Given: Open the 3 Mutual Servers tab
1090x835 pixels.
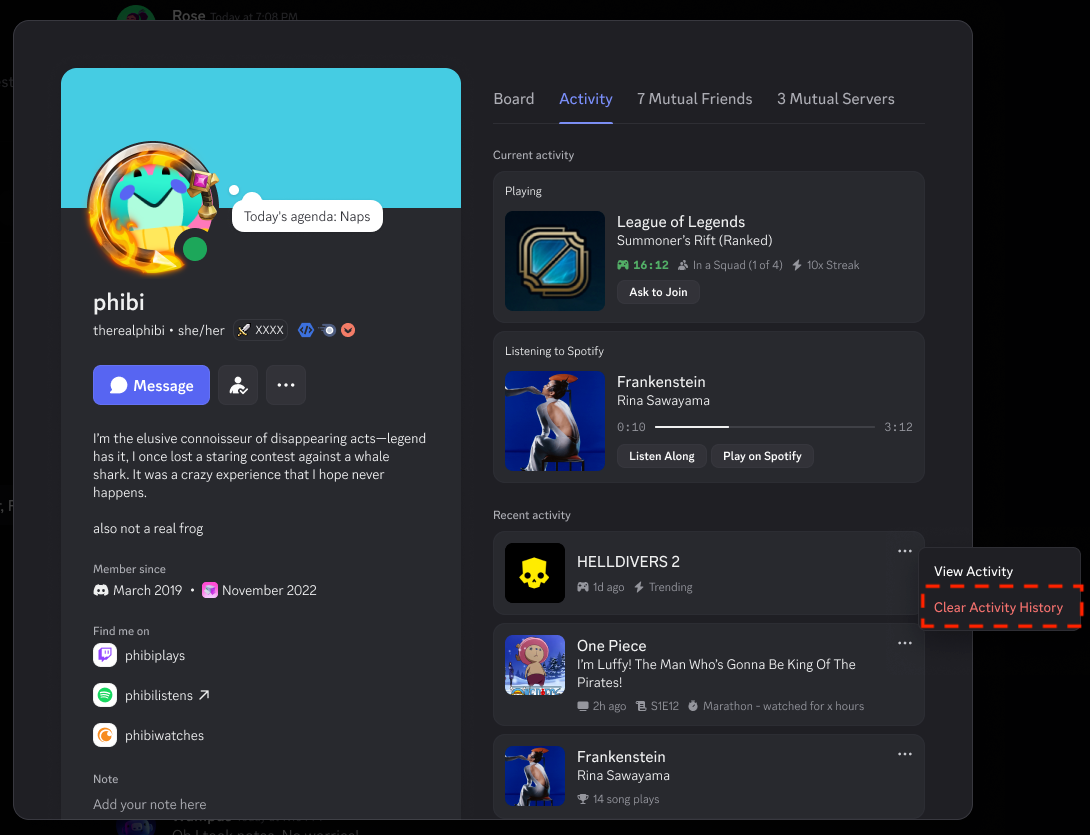Looking at the screenshot, I should [836, 99].
